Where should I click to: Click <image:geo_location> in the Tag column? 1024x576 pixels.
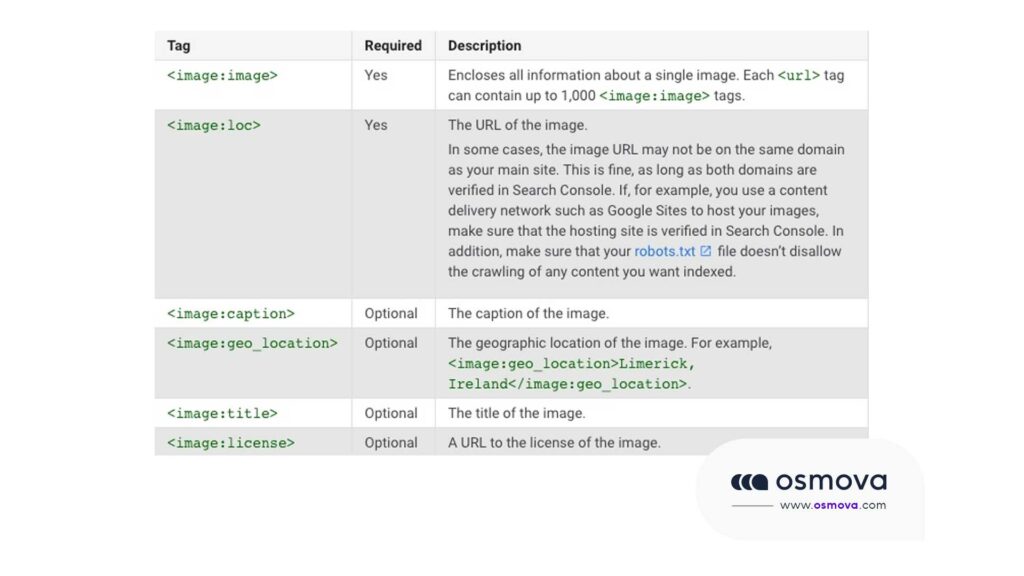click(x=252, y=343)
